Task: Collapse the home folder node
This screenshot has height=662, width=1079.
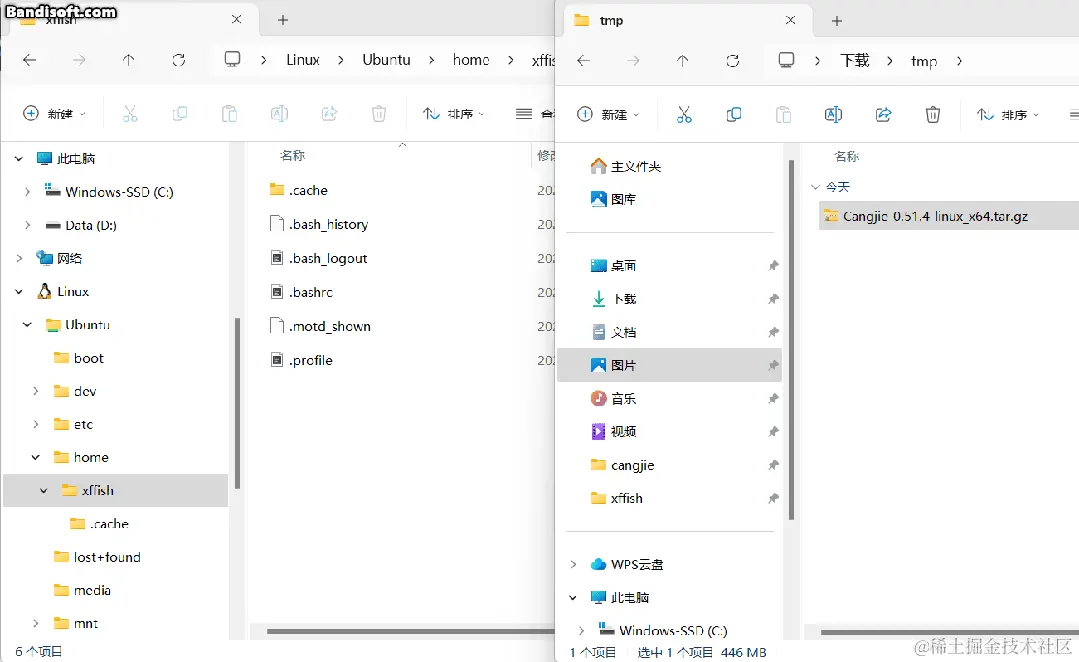Action: coord(36,458)
